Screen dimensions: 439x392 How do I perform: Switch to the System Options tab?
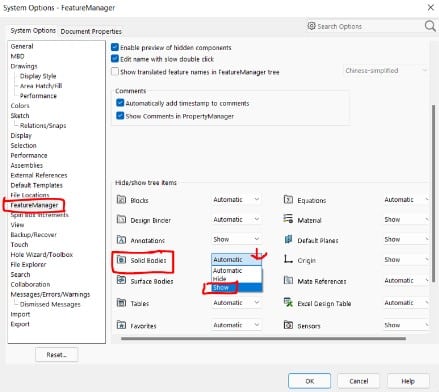33,31
